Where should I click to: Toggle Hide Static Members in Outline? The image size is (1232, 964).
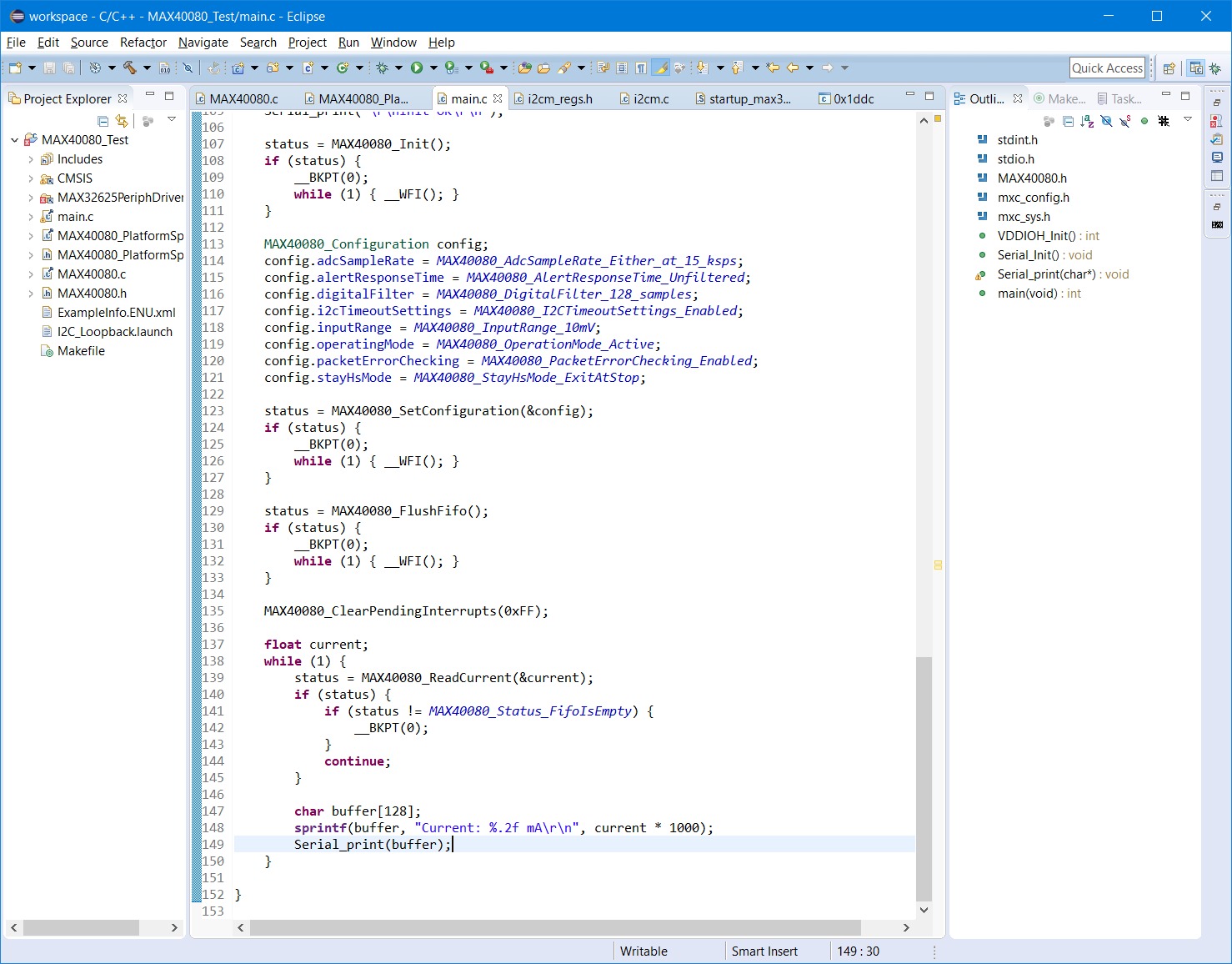pos(1125,121)
